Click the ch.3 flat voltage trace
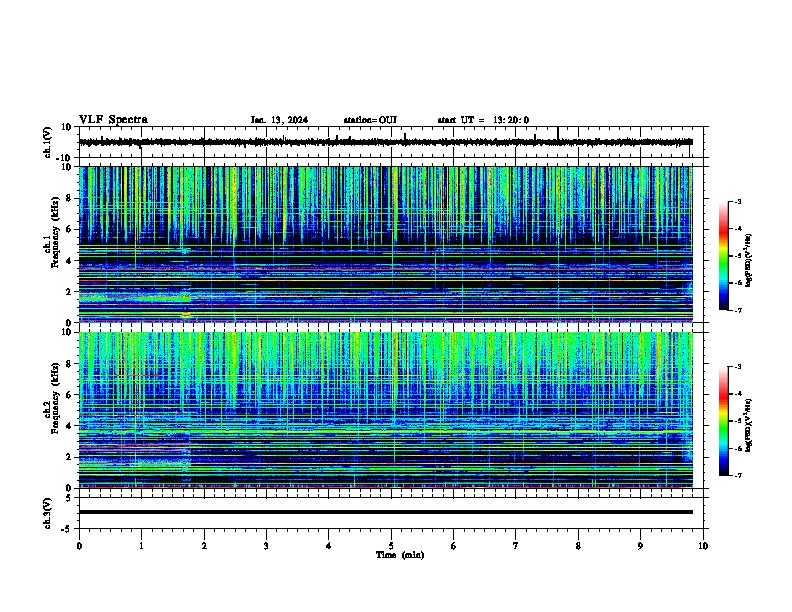The image size is (792, 612). 386,512
